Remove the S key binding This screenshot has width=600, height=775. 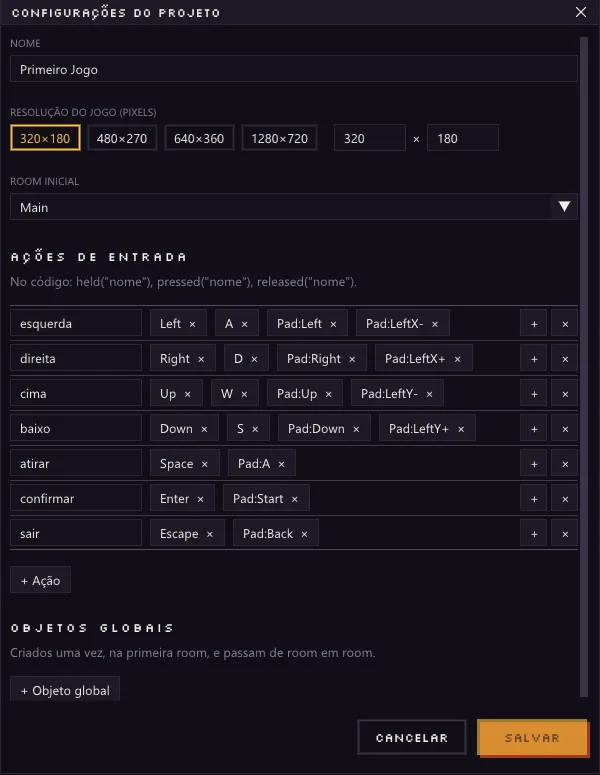coord(255,430)
